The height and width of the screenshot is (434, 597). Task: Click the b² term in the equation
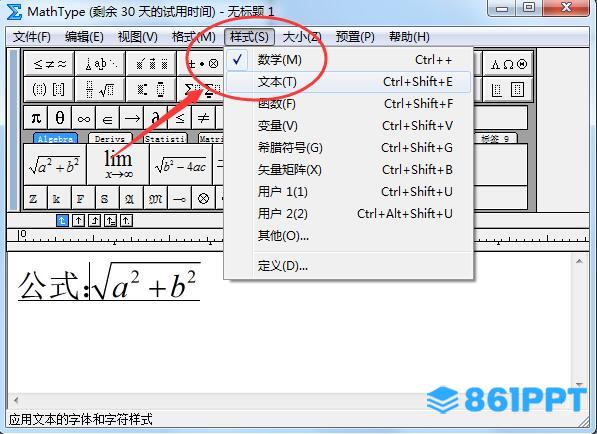pos(183,285)
